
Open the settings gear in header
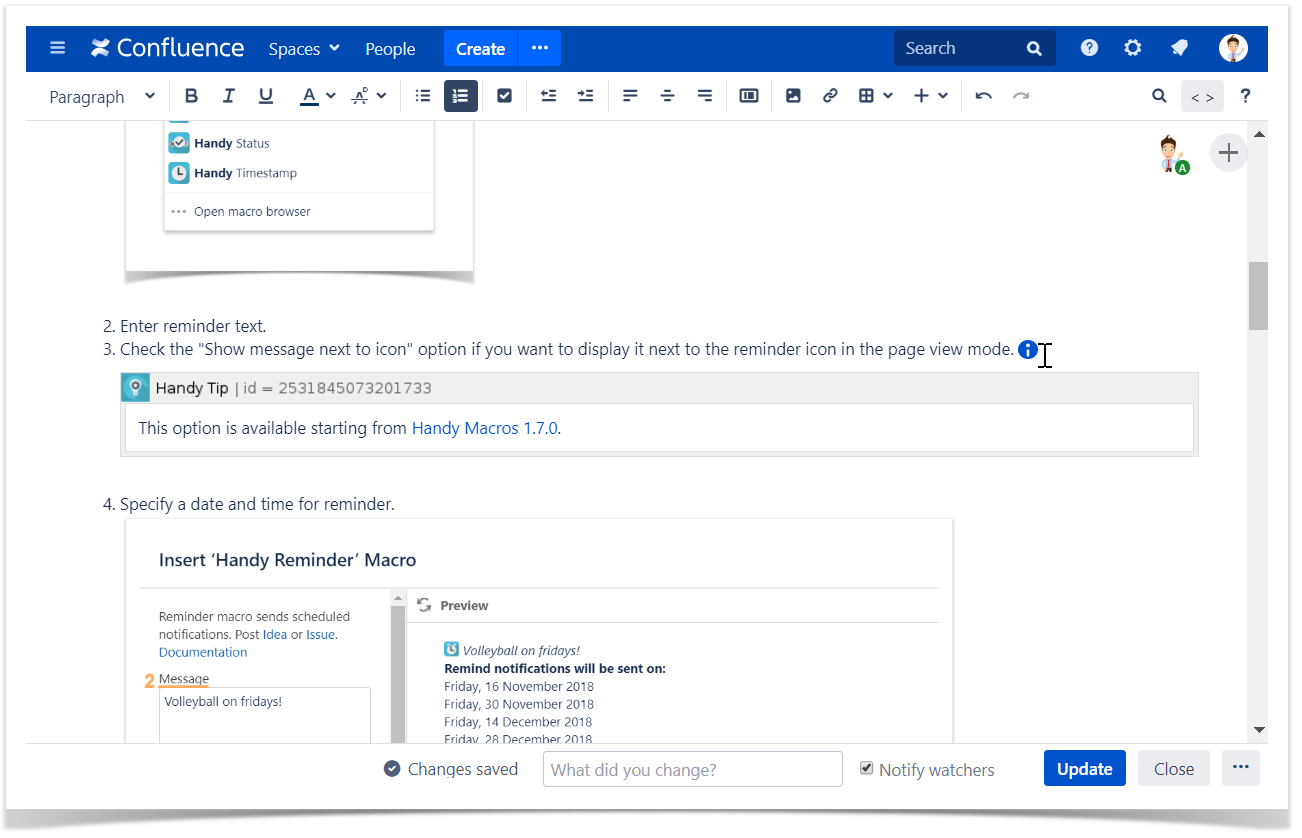(x=1132, y=48)
